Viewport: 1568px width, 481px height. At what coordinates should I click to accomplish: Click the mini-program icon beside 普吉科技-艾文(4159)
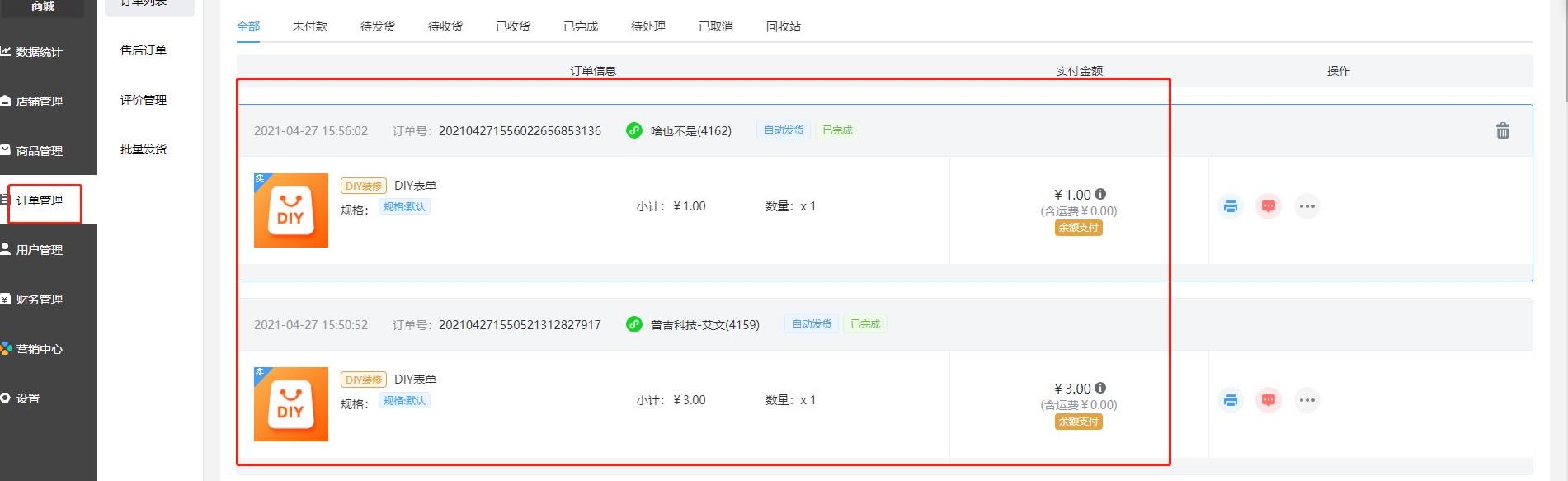tap(634, 324)
